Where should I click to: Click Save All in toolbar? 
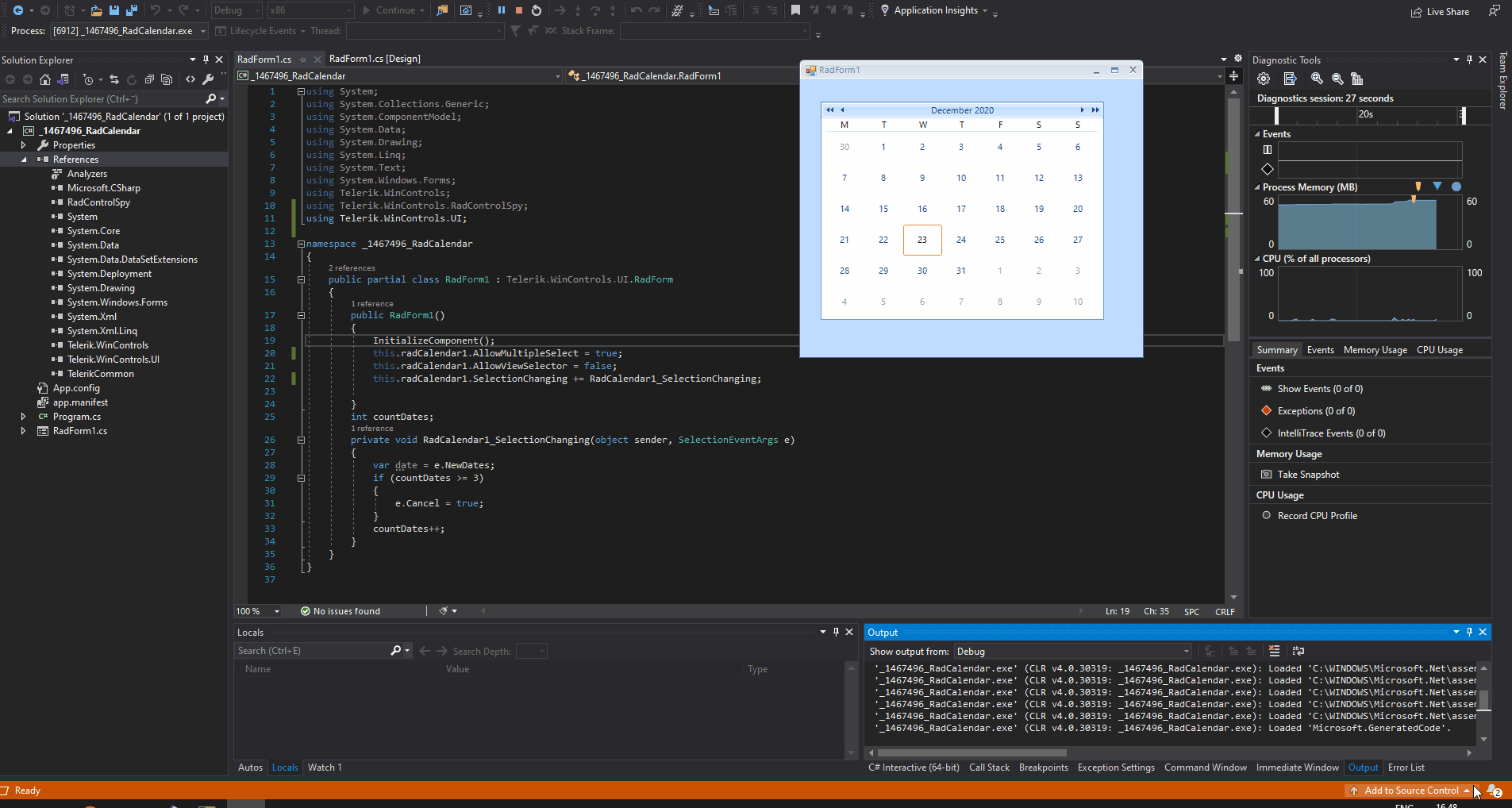[x=132, y=10]
